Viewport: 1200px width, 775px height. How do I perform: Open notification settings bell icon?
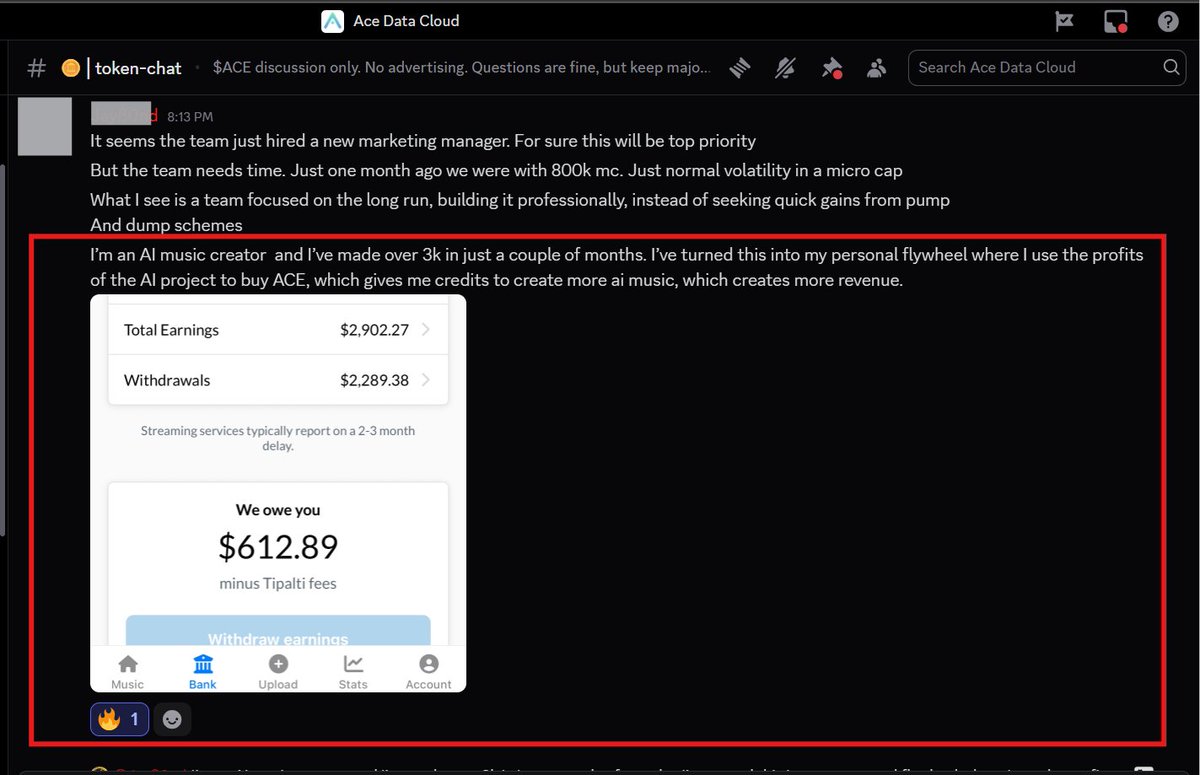point(786,67)
